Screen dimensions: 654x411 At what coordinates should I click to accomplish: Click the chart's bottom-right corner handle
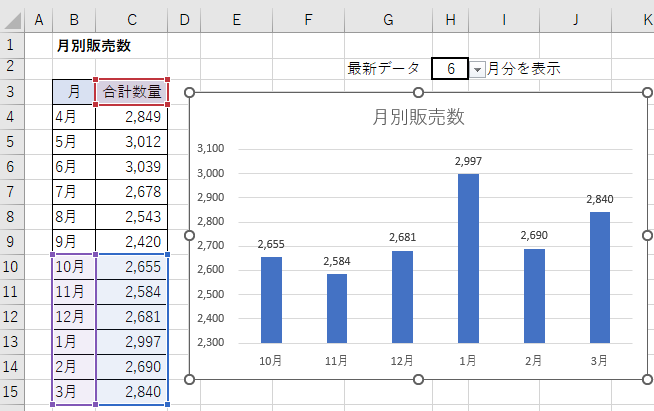(x=646, y=380)
